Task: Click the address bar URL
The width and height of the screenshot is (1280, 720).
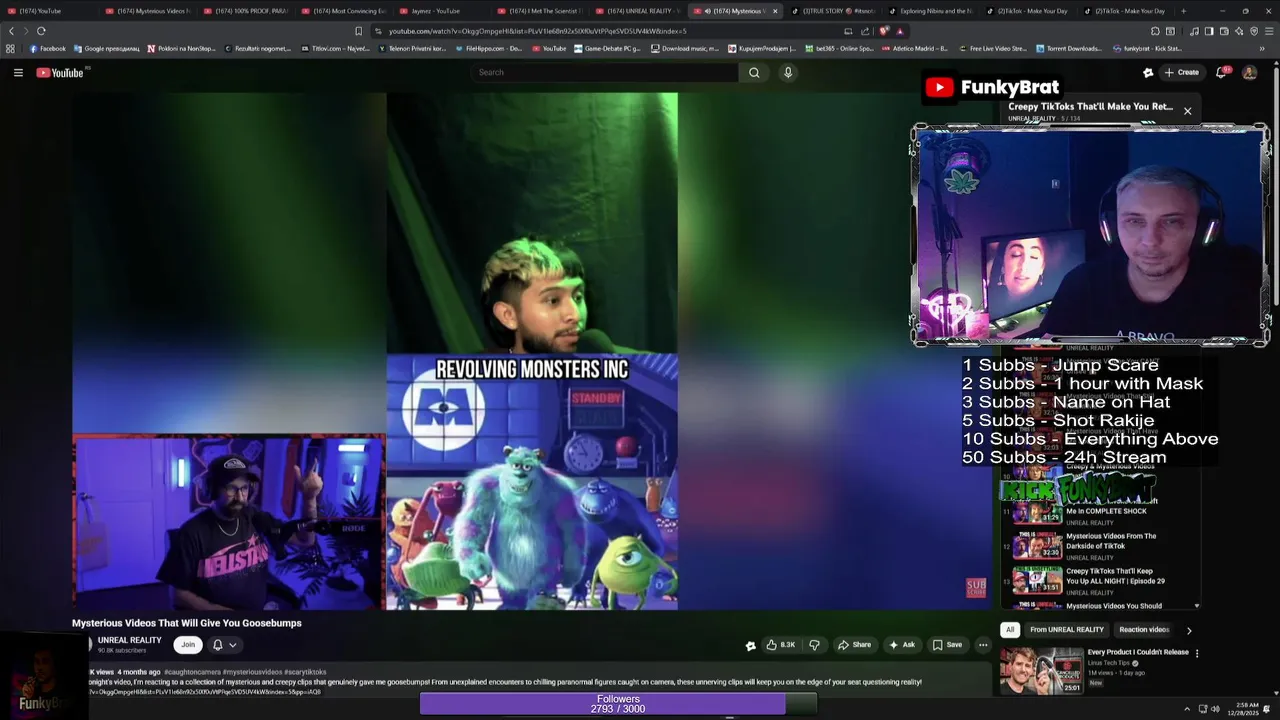Action: 537,31
